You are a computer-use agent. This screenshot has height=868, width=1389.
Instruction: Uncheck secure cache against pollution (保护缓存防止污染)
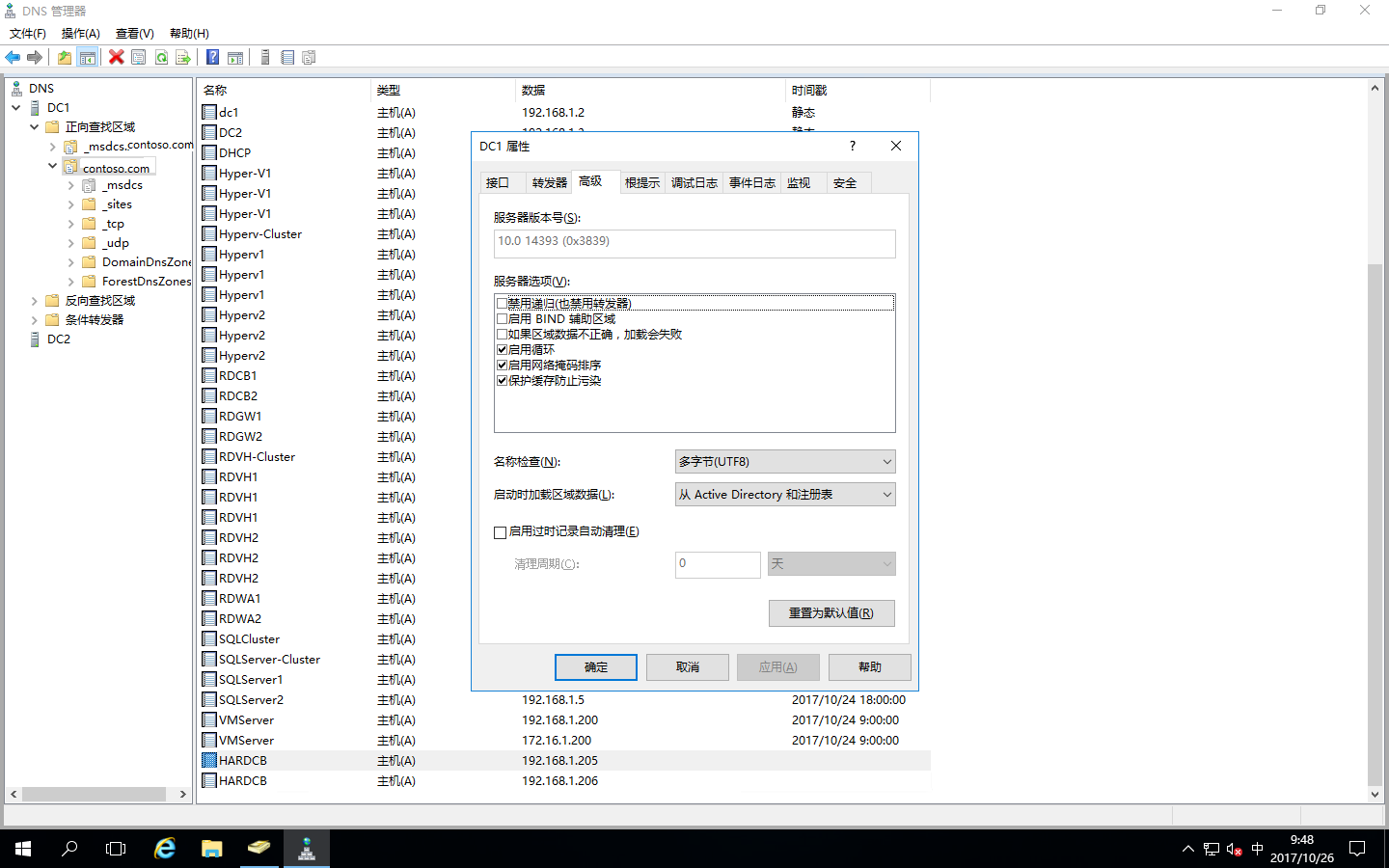click(502, 381)
